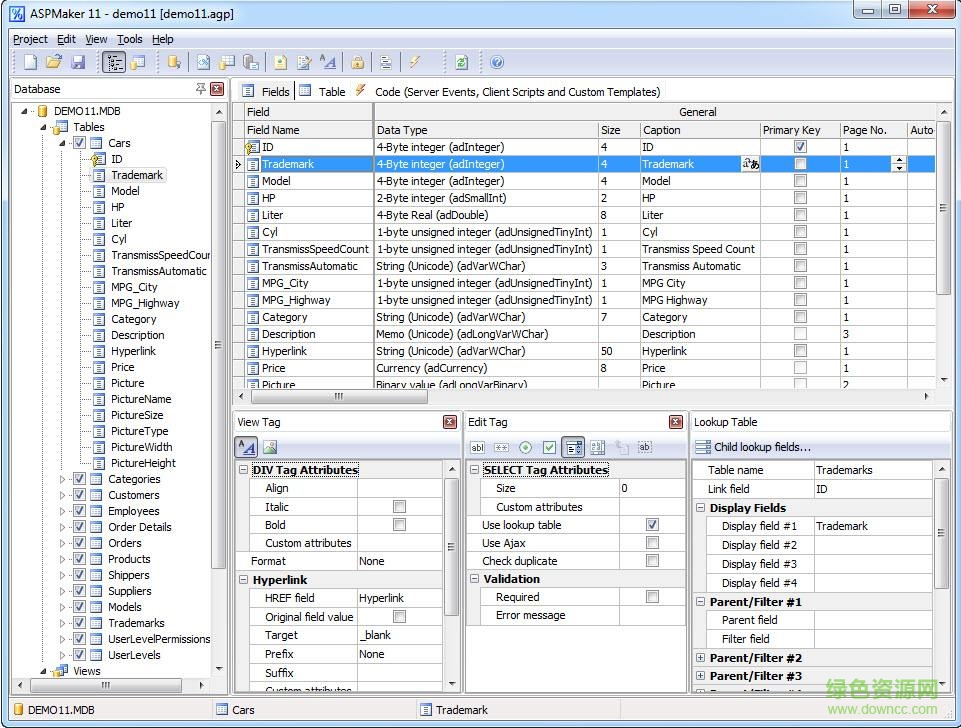Uncheck the Use lookup table checkbox

point(652,525)
